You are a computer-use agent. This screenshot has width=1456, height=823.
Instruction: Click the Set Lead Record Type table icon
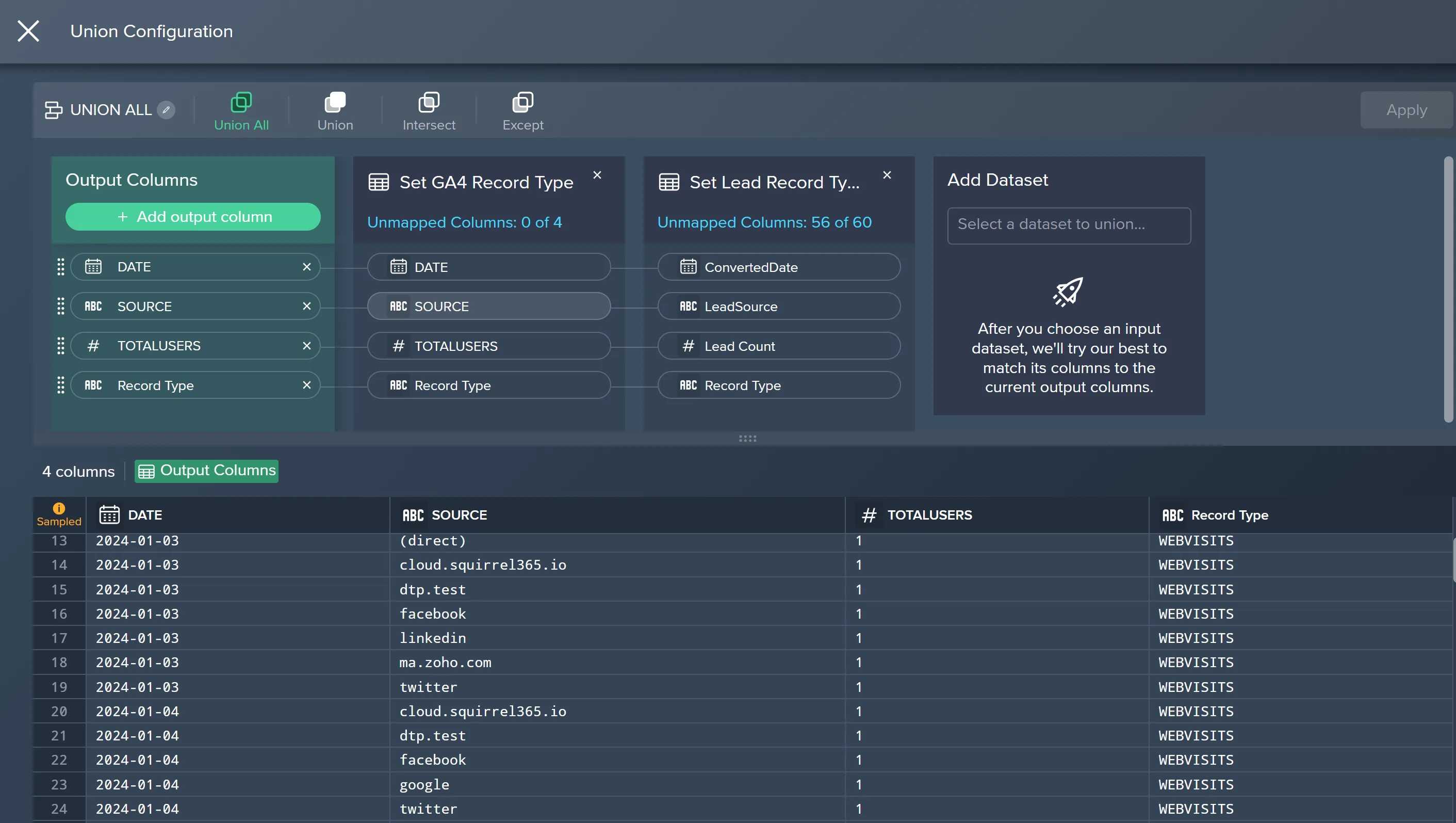[x=668, y=182]
